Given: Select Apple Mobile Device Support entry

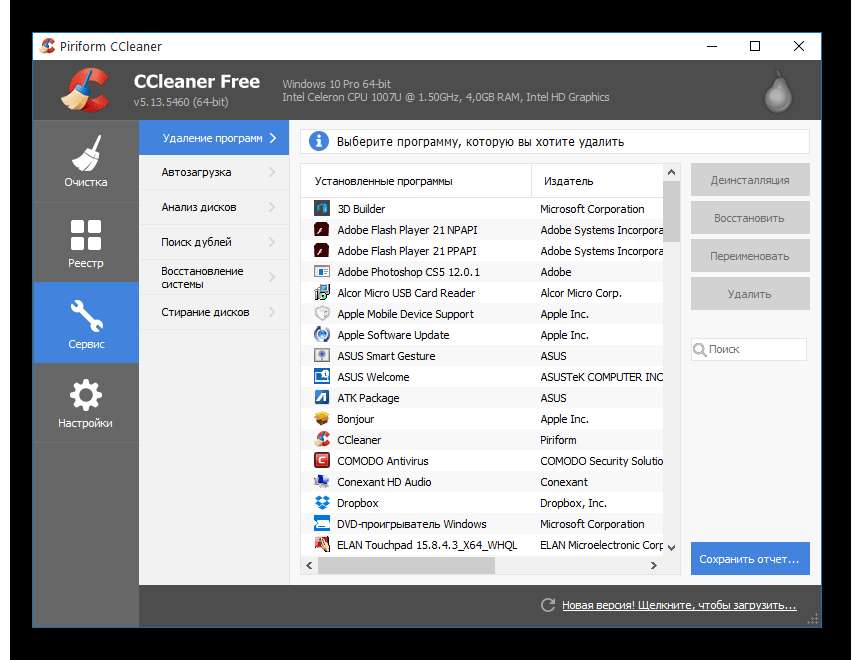Looking at the screenshot, I should tap(405, 314).
